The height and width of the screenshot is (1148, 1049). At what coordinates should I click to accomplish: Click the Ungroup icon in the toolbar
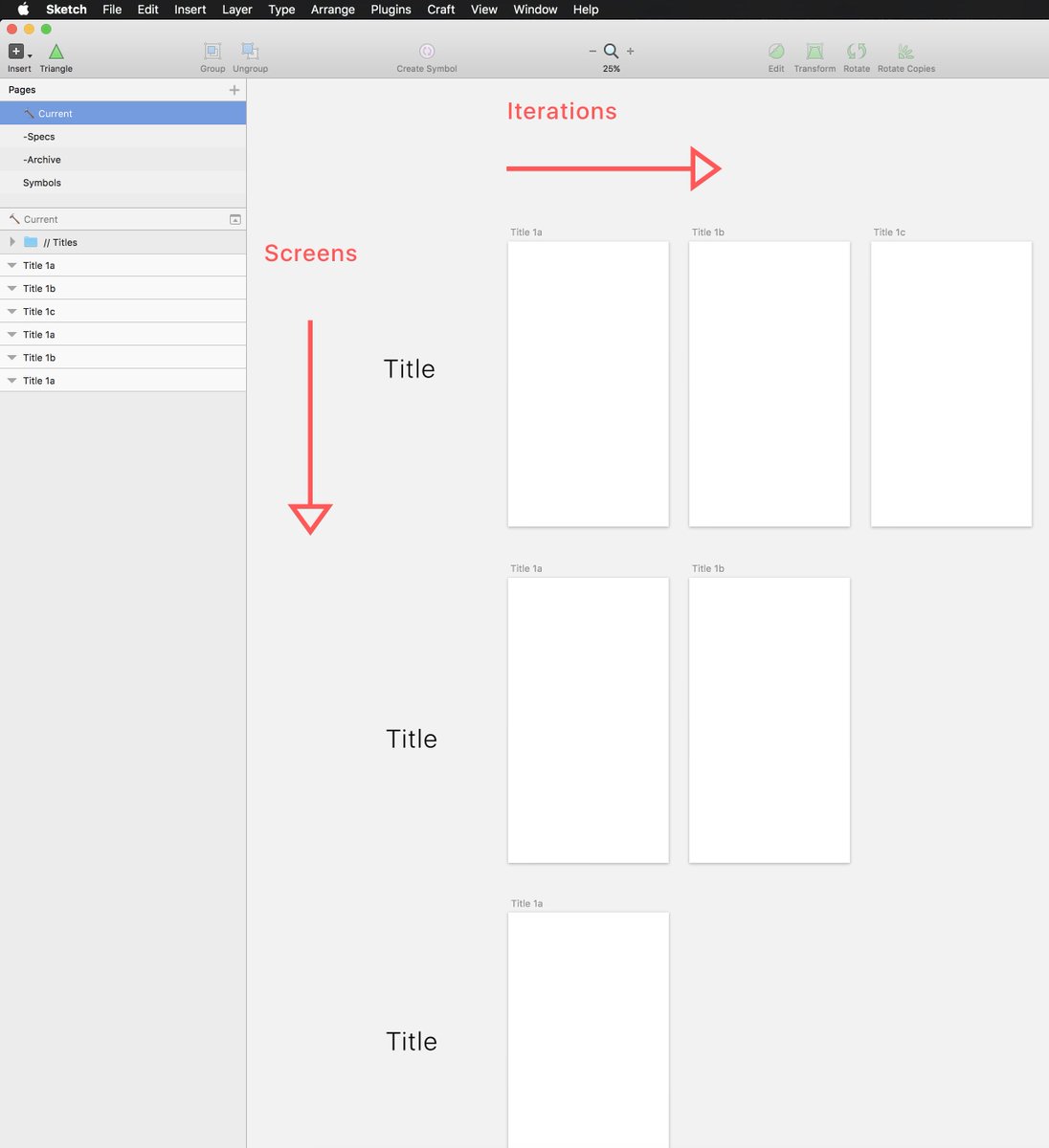click(250, 52)
